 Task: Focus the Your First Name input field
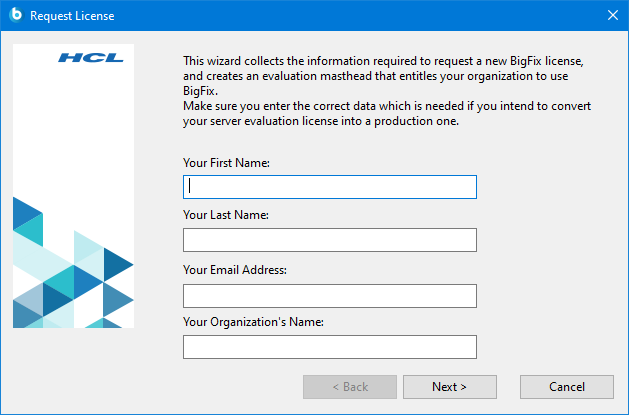tap(330, 187)
